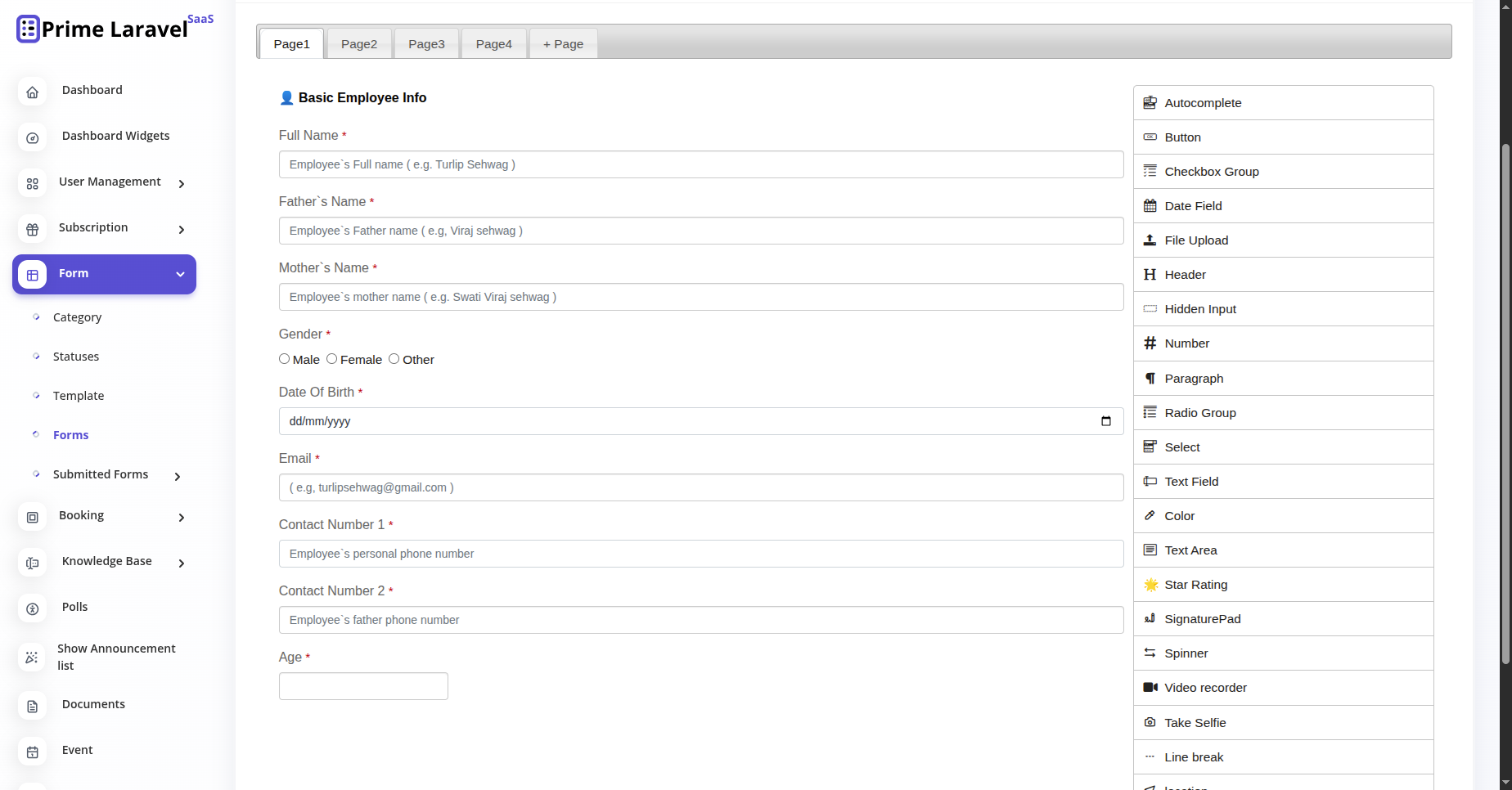The height and width of the screenshot is (790, 1512).
Task: Click the File Upload arrow icon
Action: [1150, 240]
